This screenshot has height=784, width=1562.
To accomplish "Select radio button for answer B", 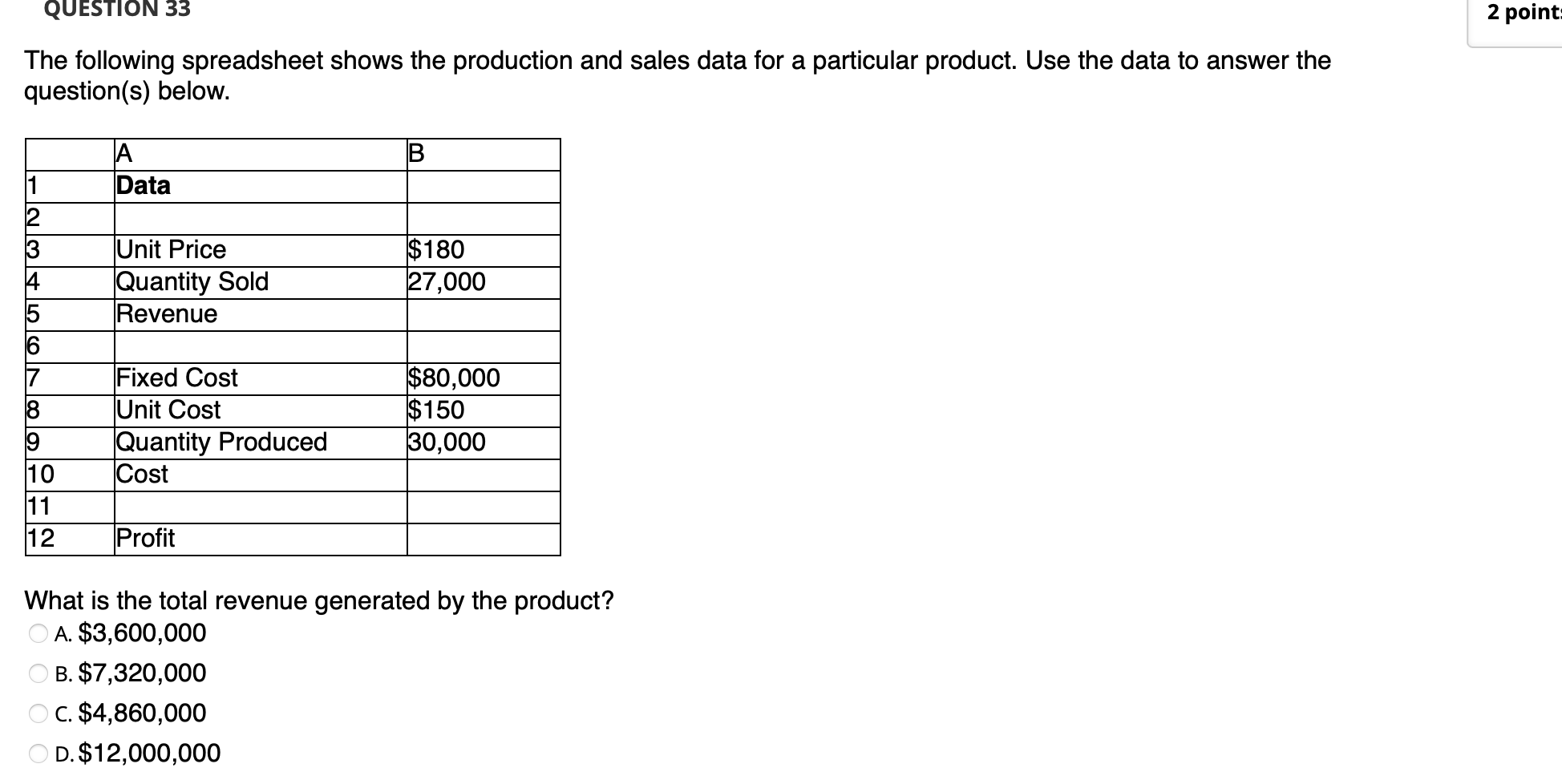I will 37,673.
